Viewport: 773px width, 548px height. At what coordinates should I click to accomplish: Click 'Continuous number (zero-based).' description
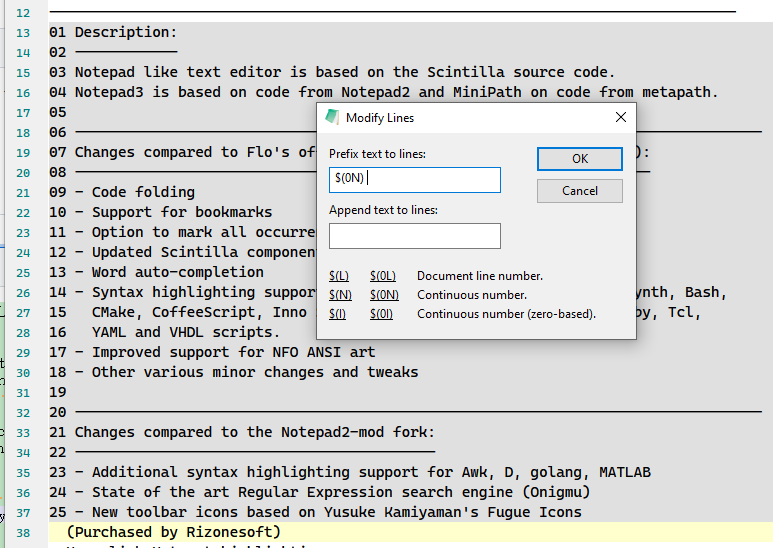[506, 314]
